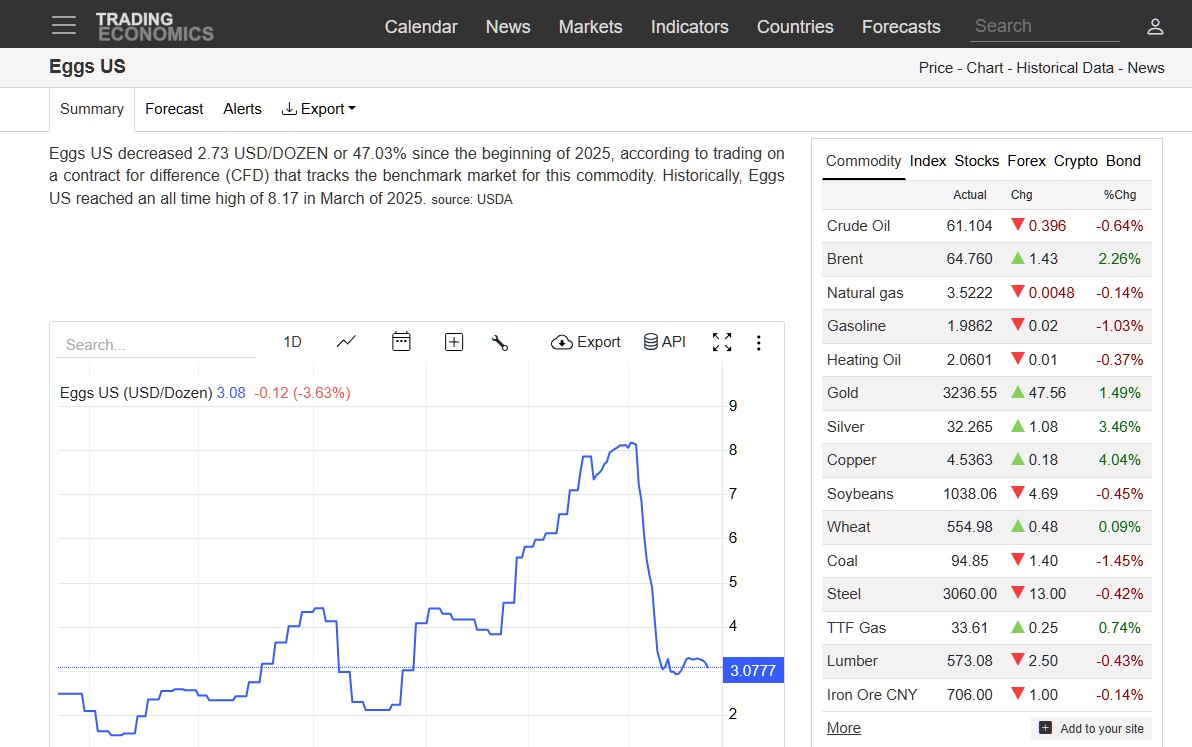This screenshot has width=1192, height=747.
Task: Switch to the Bond tab
Action: [1124, 161]
